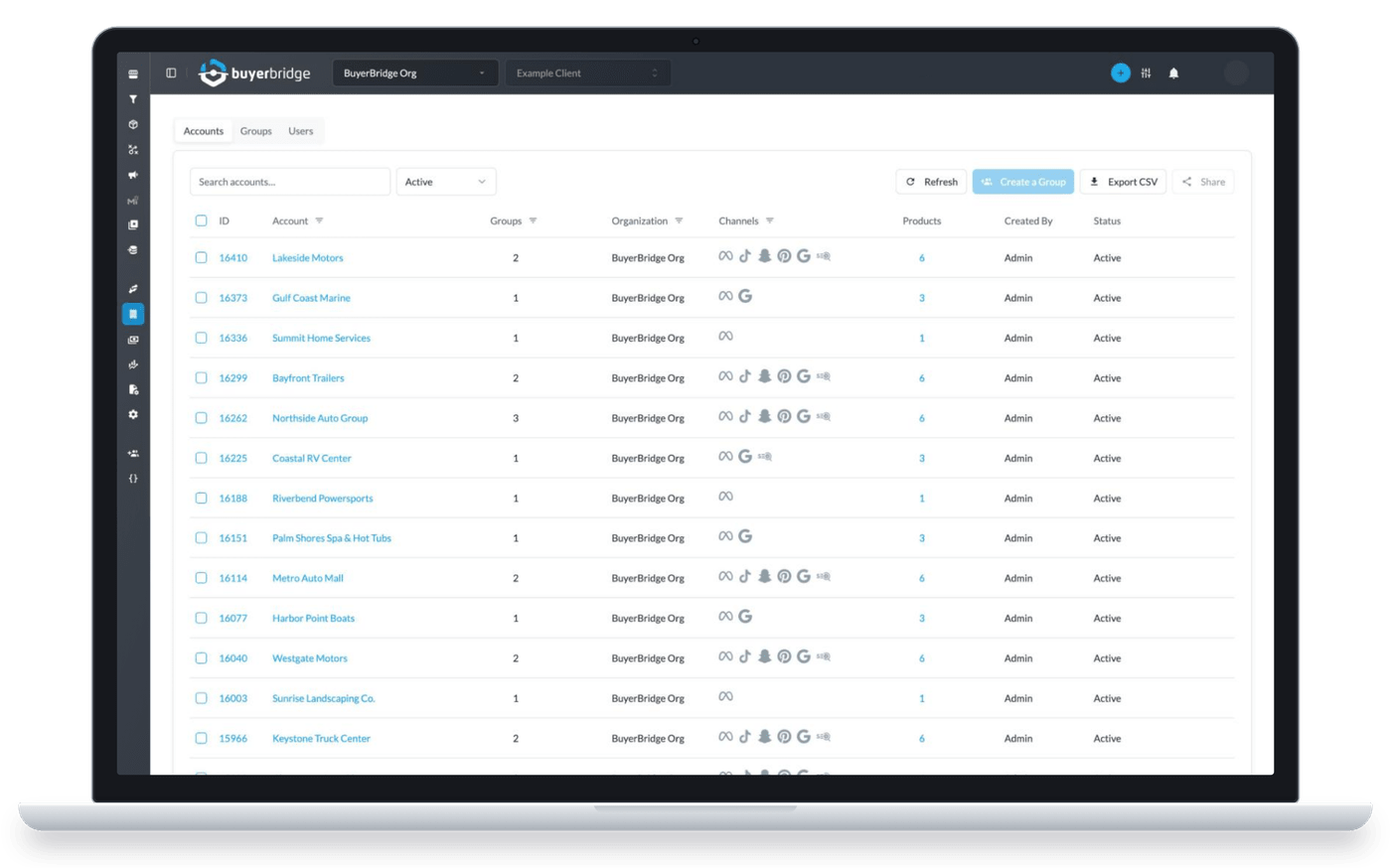Export the accounts as CSV
This screenshot has width=1391, height=868.
(x=1123, y=182)
